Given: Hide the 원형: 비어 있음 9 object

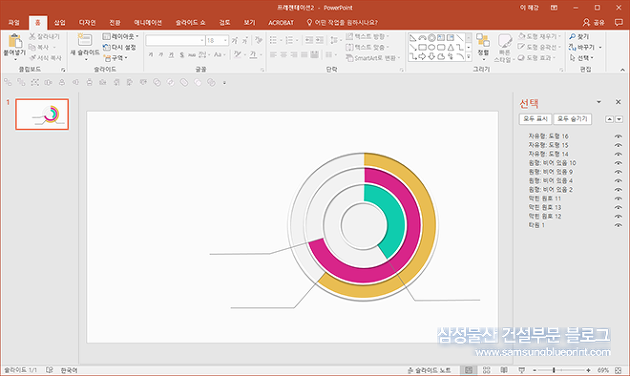Looking at the screenshot, I should click(x=618, y=172).
